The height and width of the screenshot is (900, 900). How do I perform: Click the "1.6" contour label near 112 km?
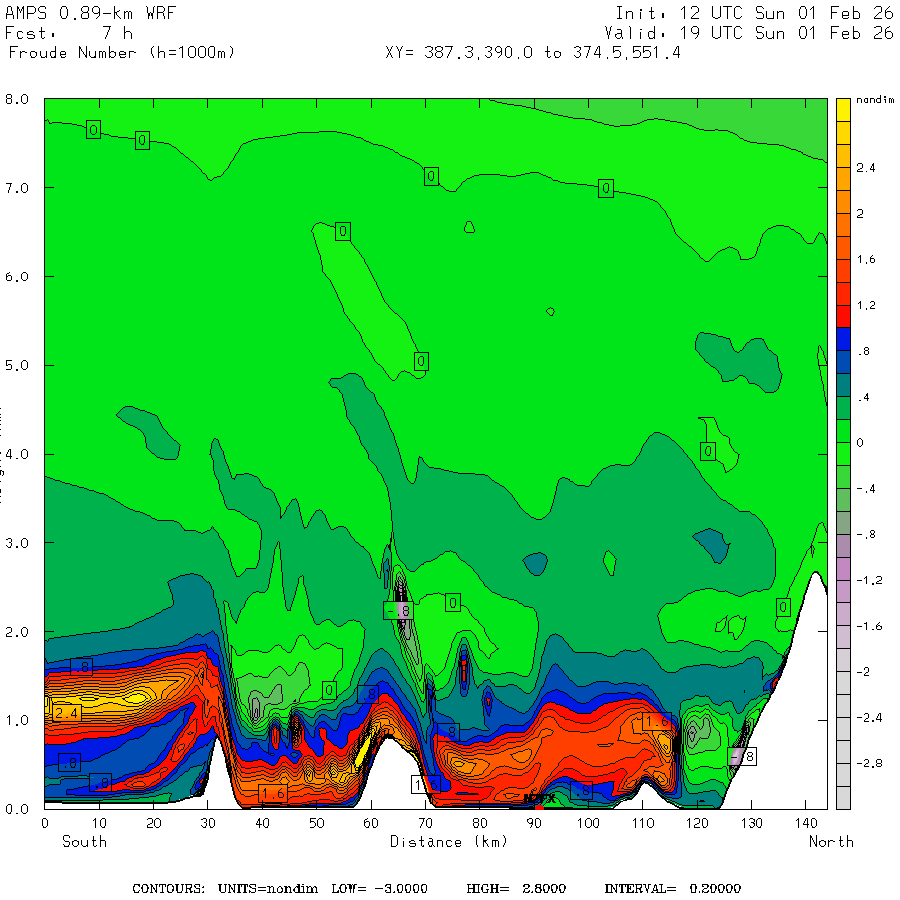(x=657, y=721)
